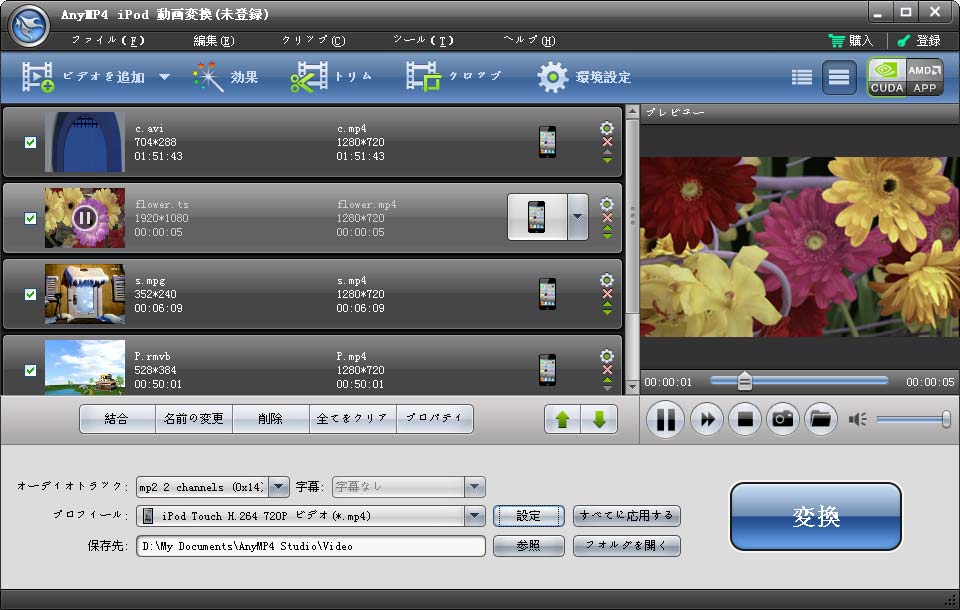Toggle NVIDIA CUDA acceleration
Viewport: 960px width, 610px height.
(887, 77)
